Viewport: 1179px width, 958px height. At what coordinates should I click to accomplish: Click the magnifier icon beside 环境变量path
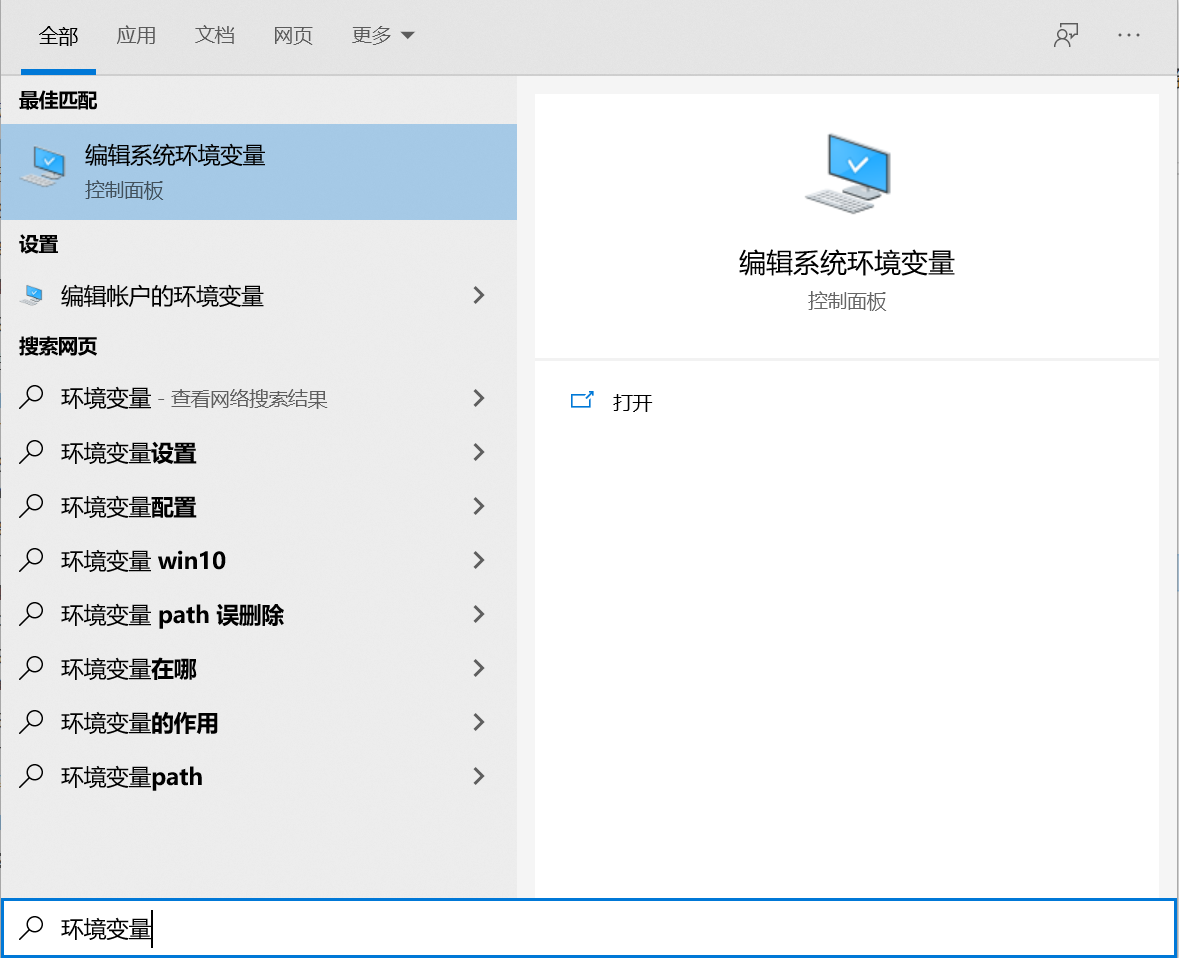click(30, 776)
